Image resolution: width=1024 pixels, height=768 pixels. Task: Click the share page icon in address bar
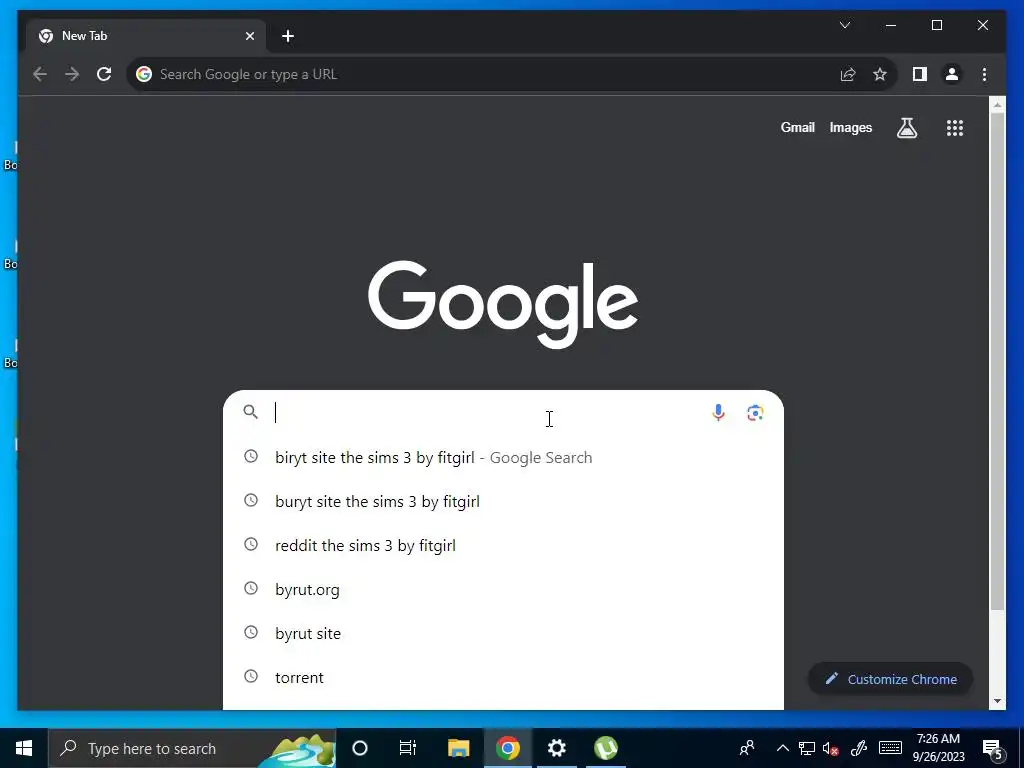click(x=848, y=74)
